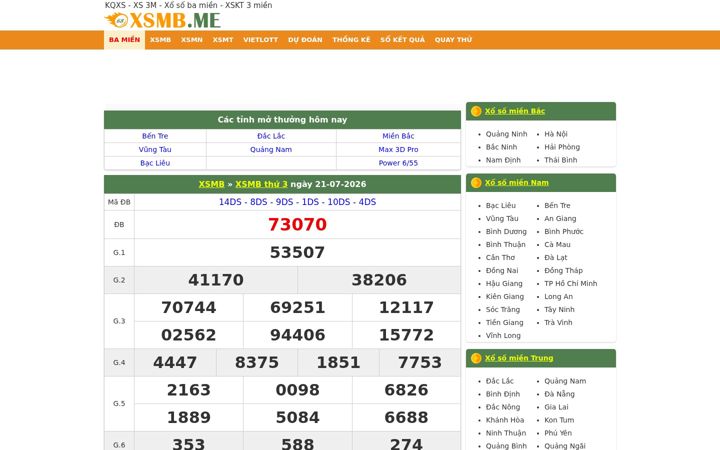Click the XSMB.ME site logo
Viewport: 720px width, 450px height.
pos(163,20)
